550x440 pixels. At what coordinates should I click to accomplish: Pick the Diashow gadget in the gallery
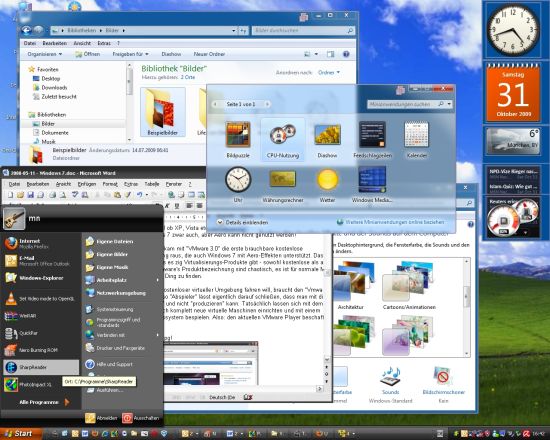327,139
